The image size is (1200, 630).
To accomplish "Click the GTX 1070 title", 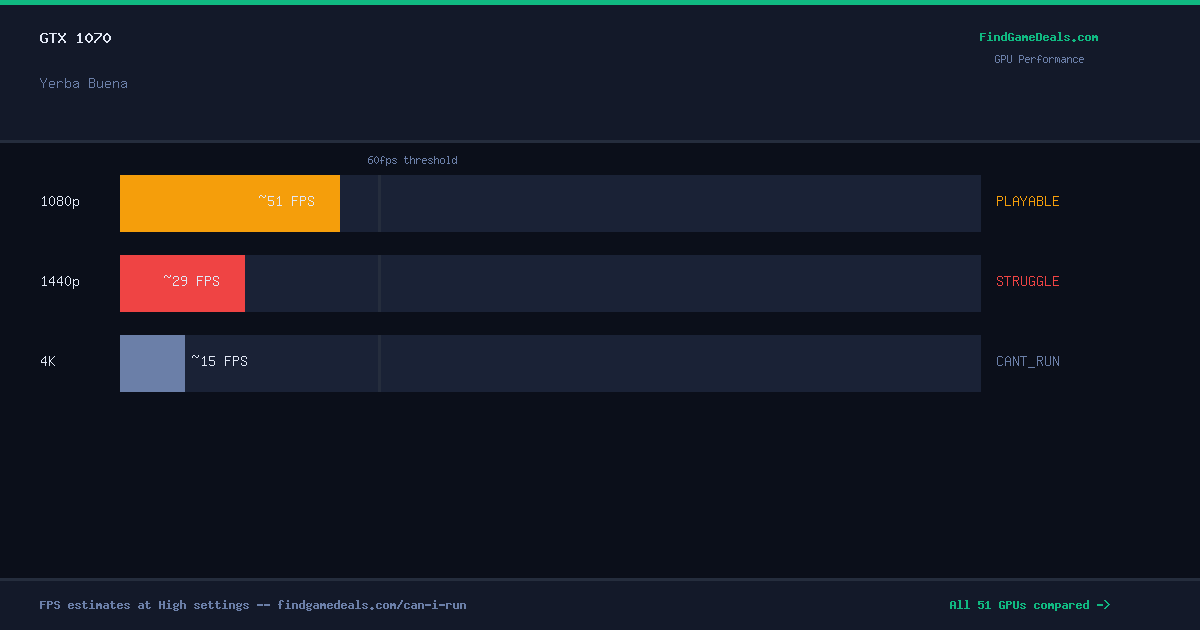I will tap(75, 38).
